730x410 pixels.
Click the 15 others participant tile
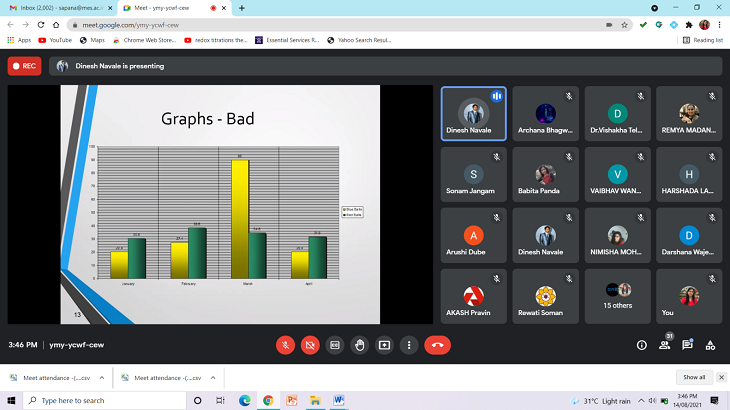pos(617,297)
